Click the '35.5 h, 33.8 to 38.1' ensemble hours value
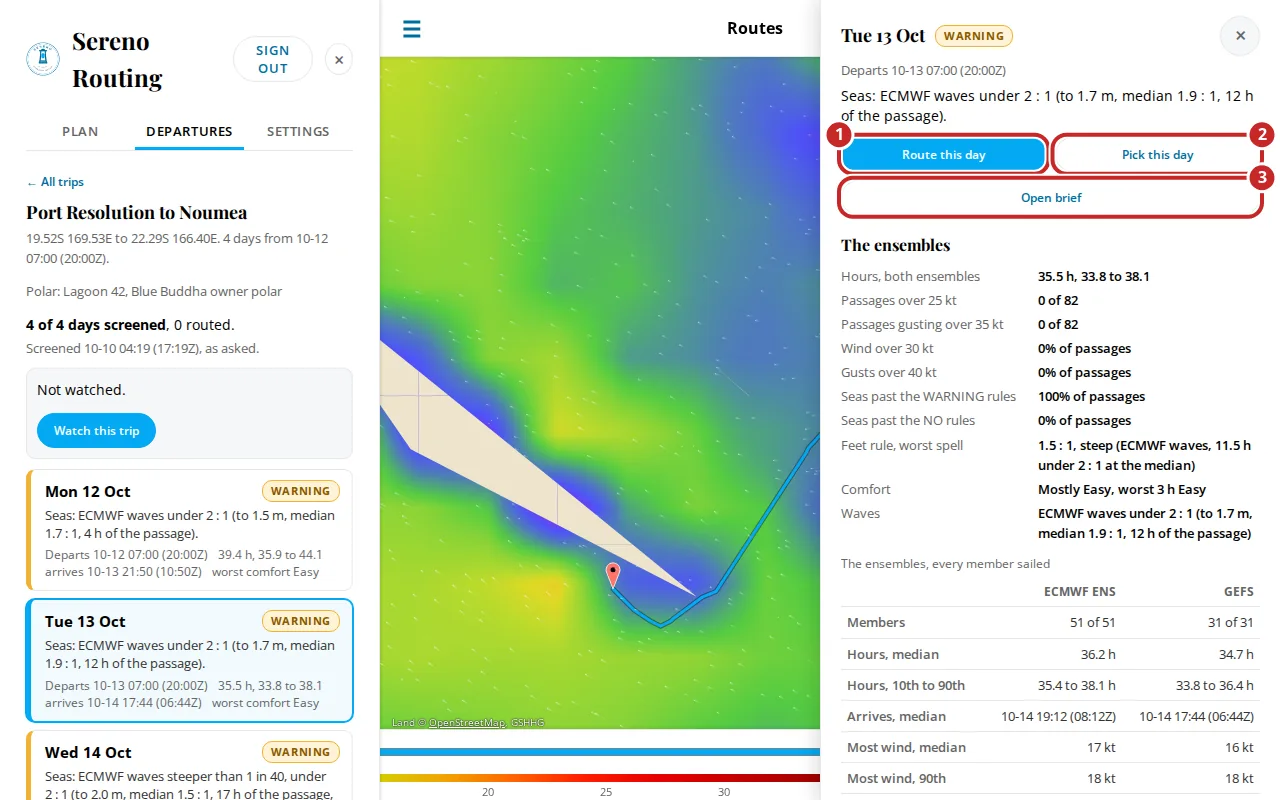 pyautogui.click(x=1093, y=277)
